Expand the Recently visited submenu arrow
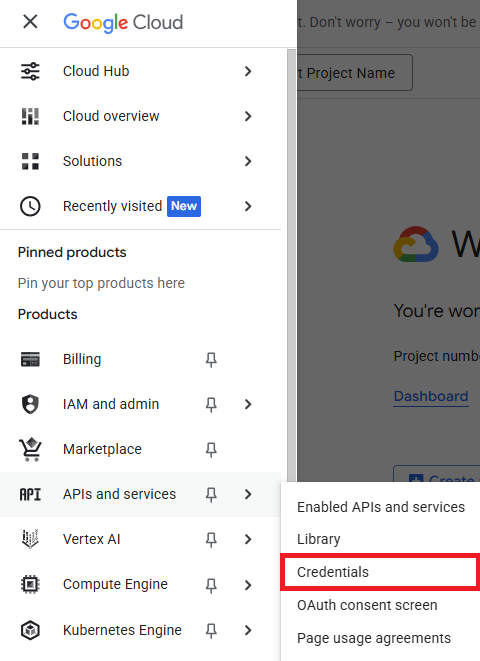Viewport: 480px width, 661px height. [248, 206]
